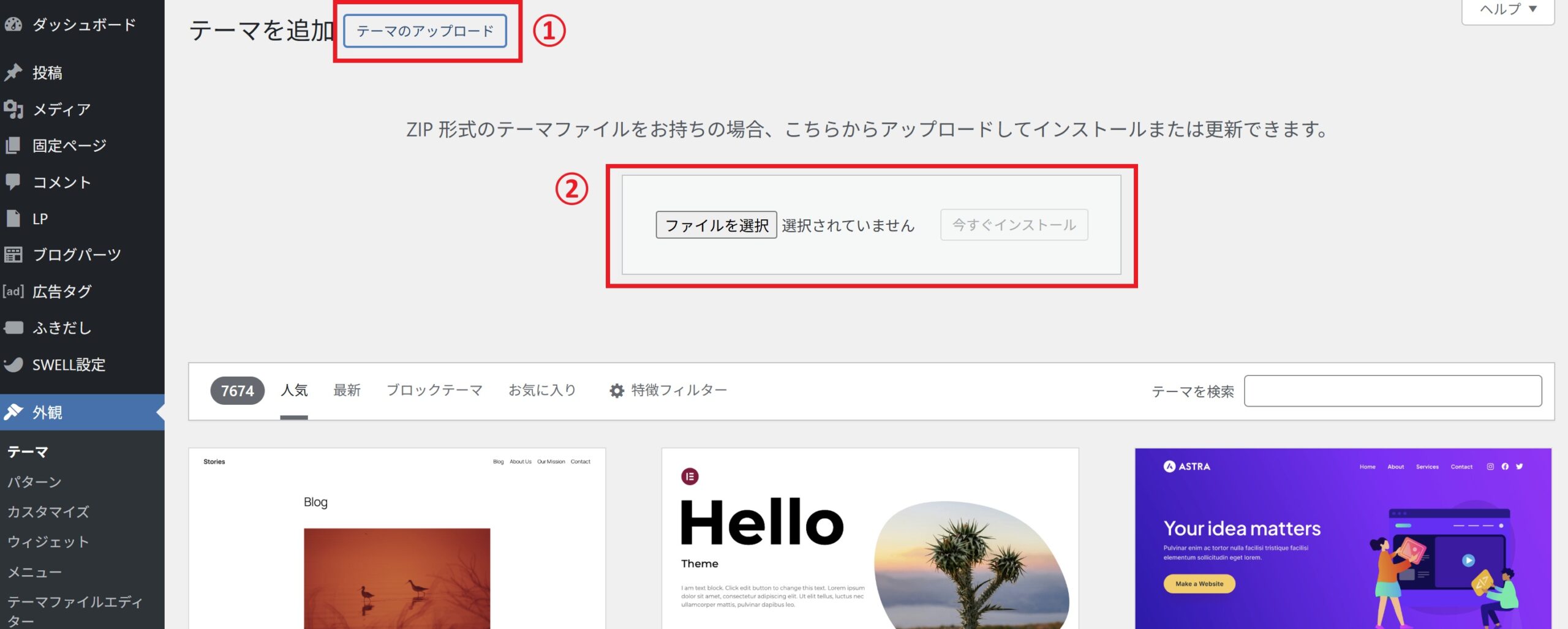
Task: Click the 固定ページ pages icon
Action: pos(13,146)
